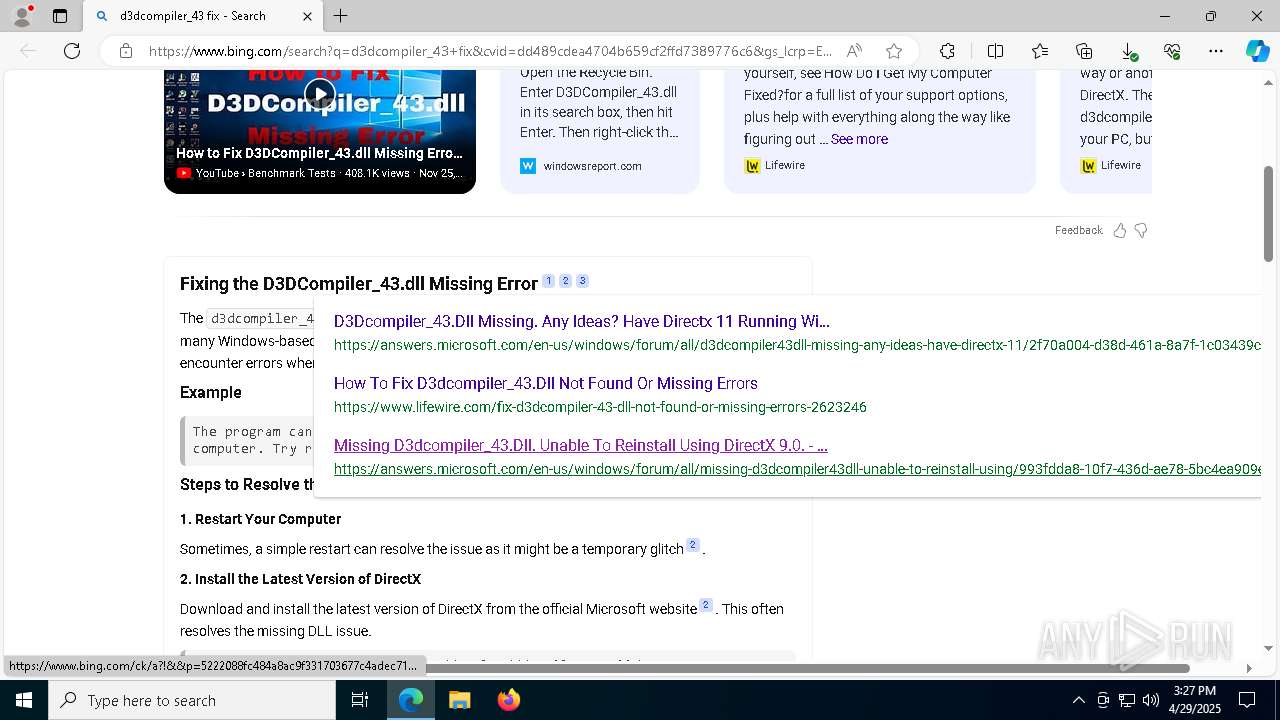Toggle split screen view
The image size is (1280, 720).
click(x=995, y=51)
